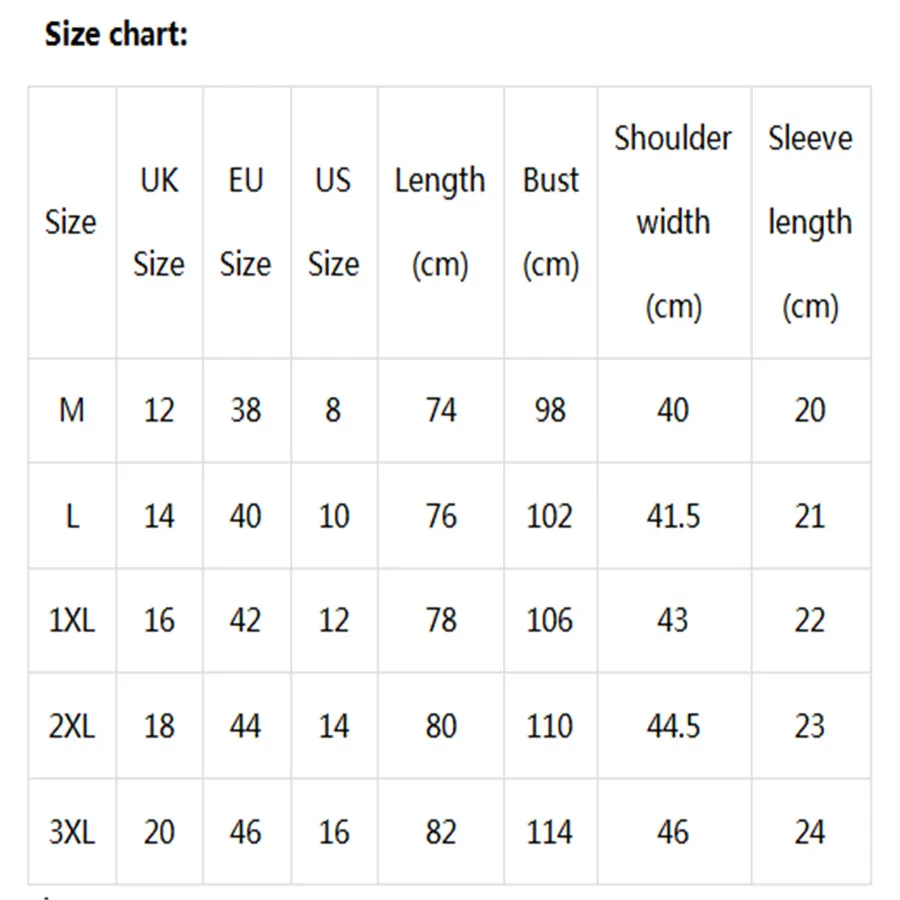Click the length value 74
Viewport: 900px width, 900px height.
point(441,410)
